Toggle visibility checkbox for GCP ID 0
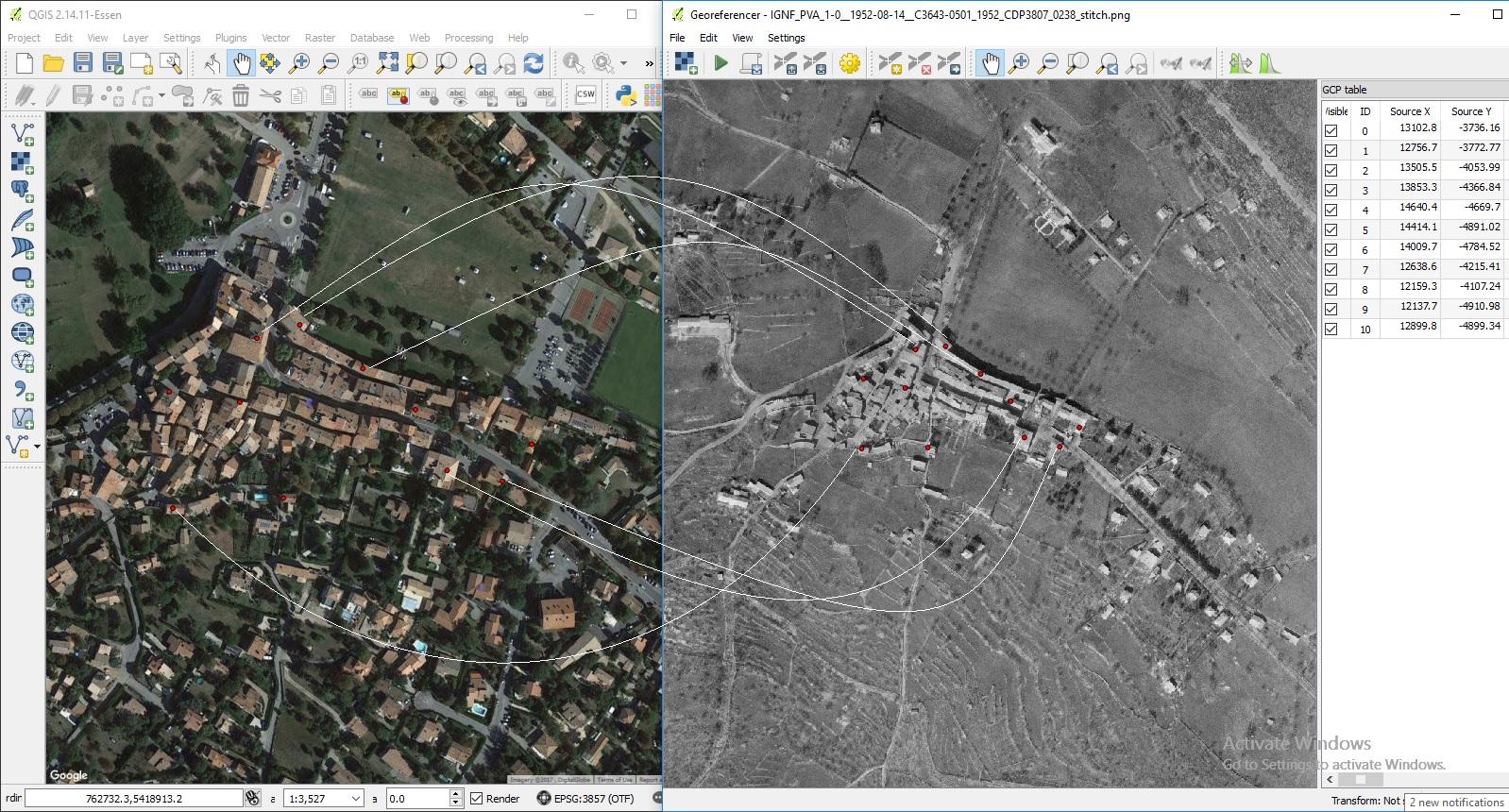 coord(1331,131)
